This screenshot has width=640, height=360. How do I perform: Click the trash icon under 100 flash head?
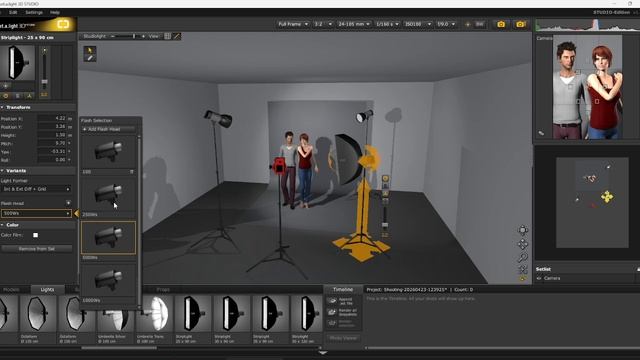[x=131, y=172]
